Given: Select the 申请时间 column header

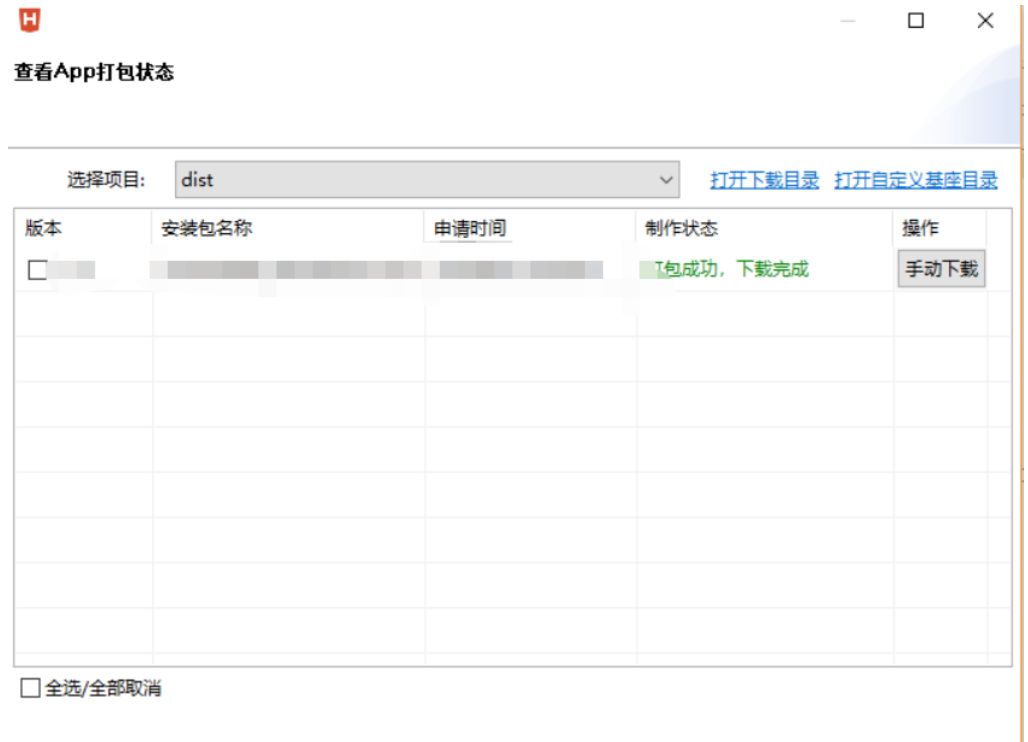Looking at the screenshot, I should pyautogui.click(x=470, y=228).
